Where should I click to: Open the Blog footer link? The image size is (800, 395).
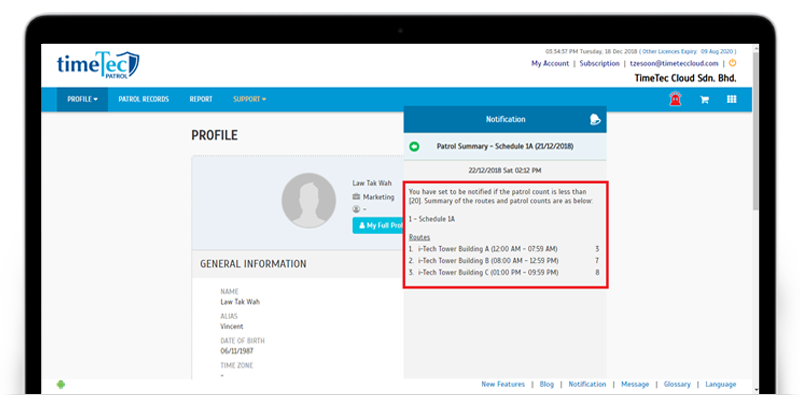pyautogui.click(x=546, y=384)
